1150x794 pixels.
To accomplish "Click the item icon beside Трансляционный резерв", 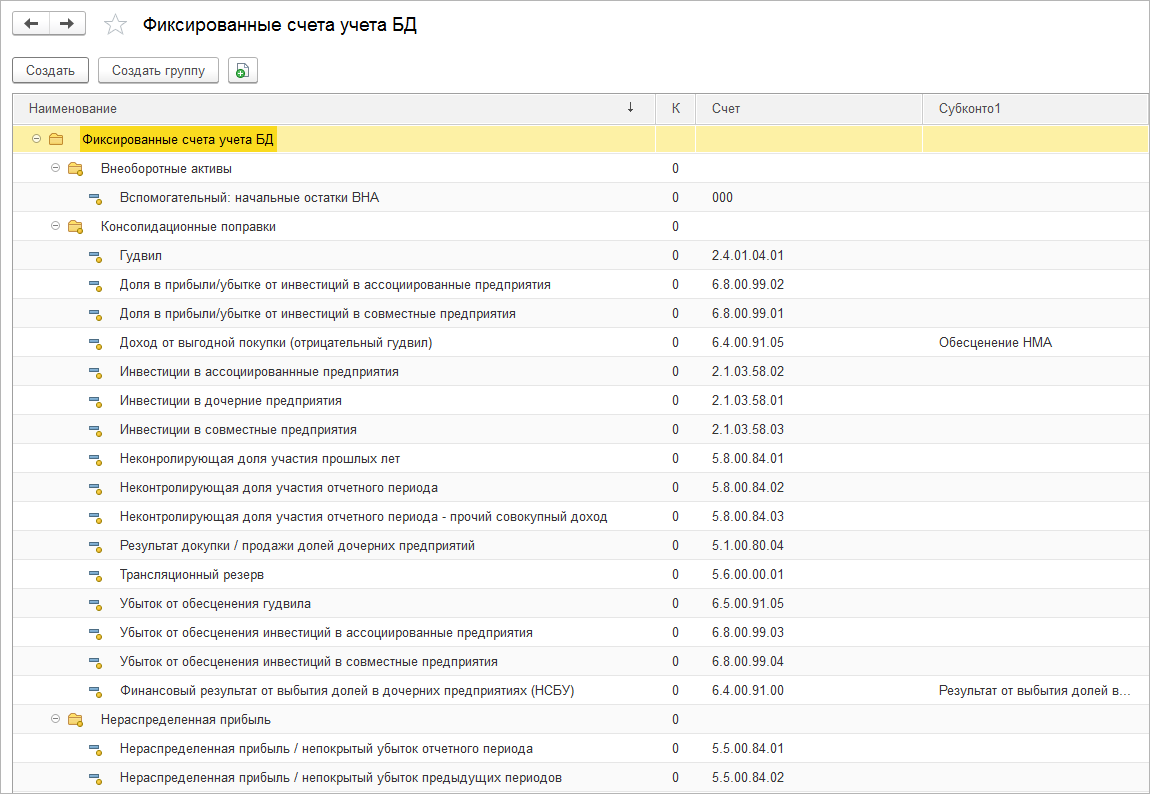I will click(95, 575).
